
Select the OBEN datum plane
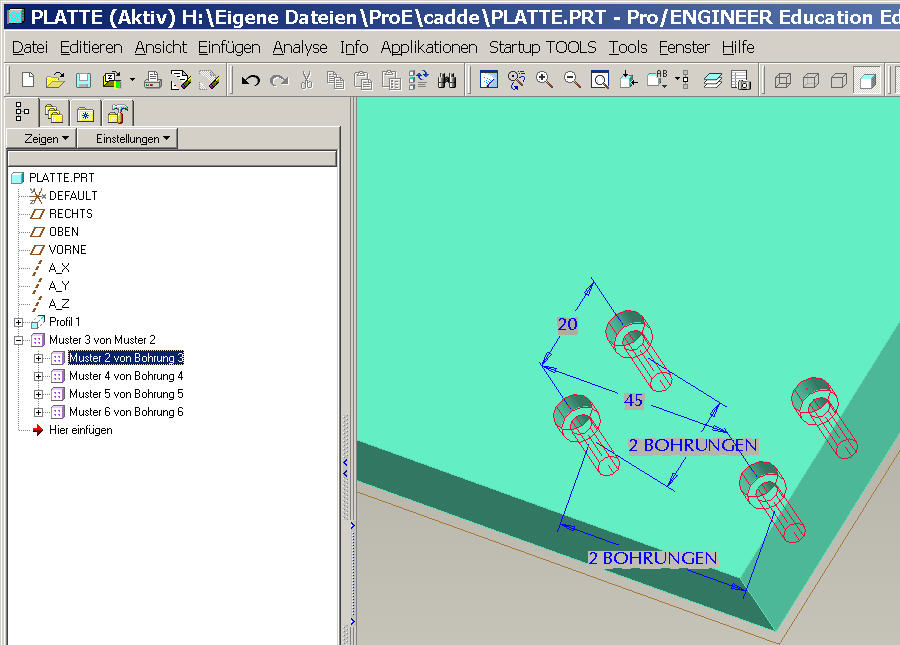pos(64,232)
